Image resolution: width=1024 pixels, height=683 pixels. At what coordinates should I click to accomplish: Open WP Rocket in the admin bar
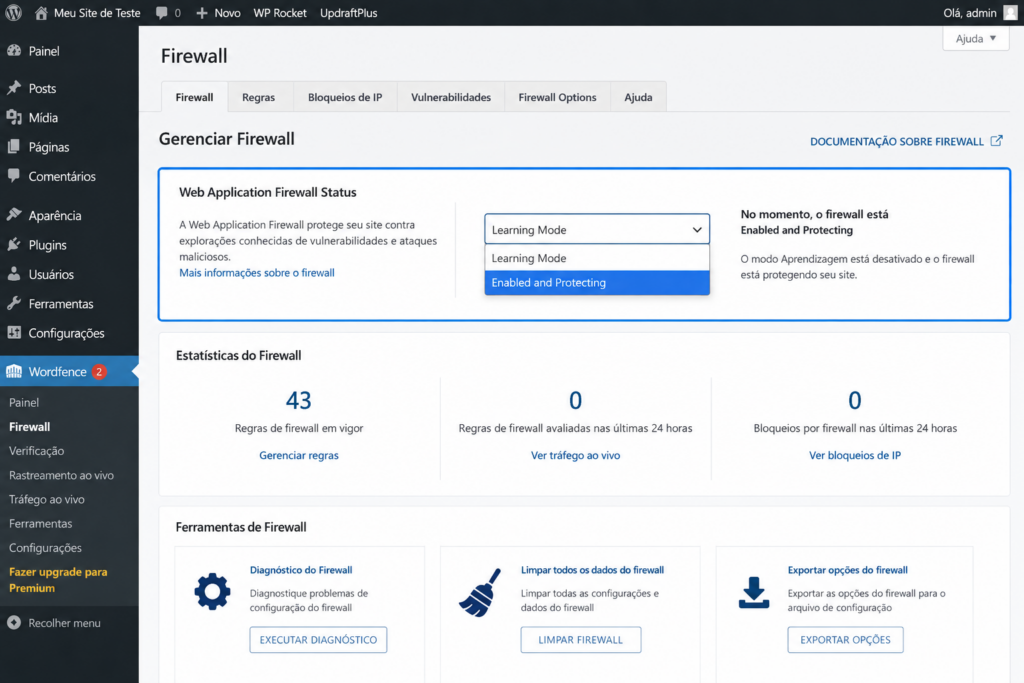[x=280, y=12]
